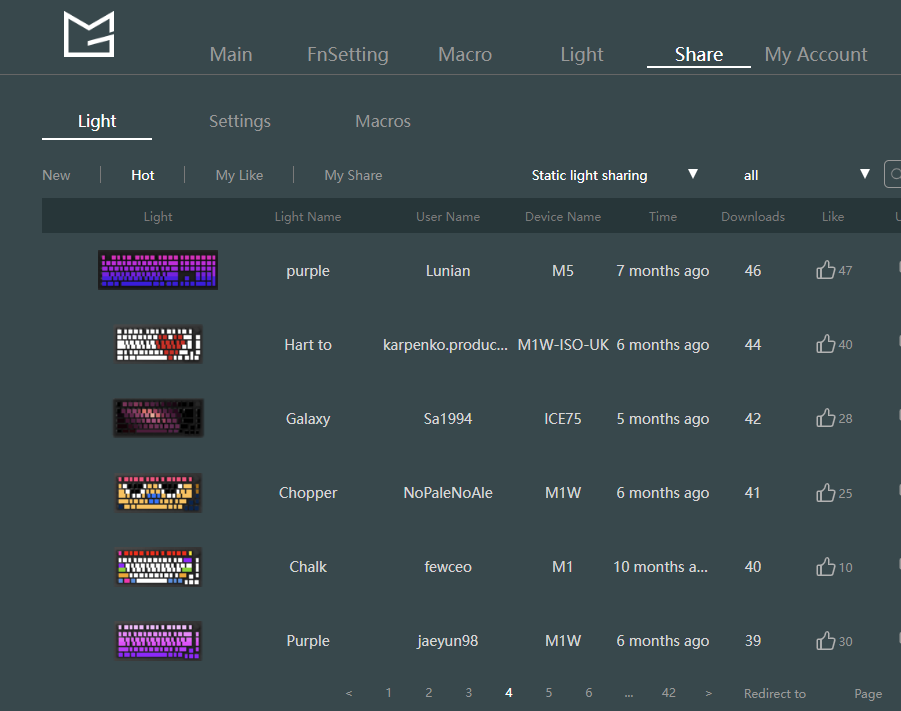This screenshot has height=711, width=901.
Task: Click the Light Name column header
Action: coord(308,217)
